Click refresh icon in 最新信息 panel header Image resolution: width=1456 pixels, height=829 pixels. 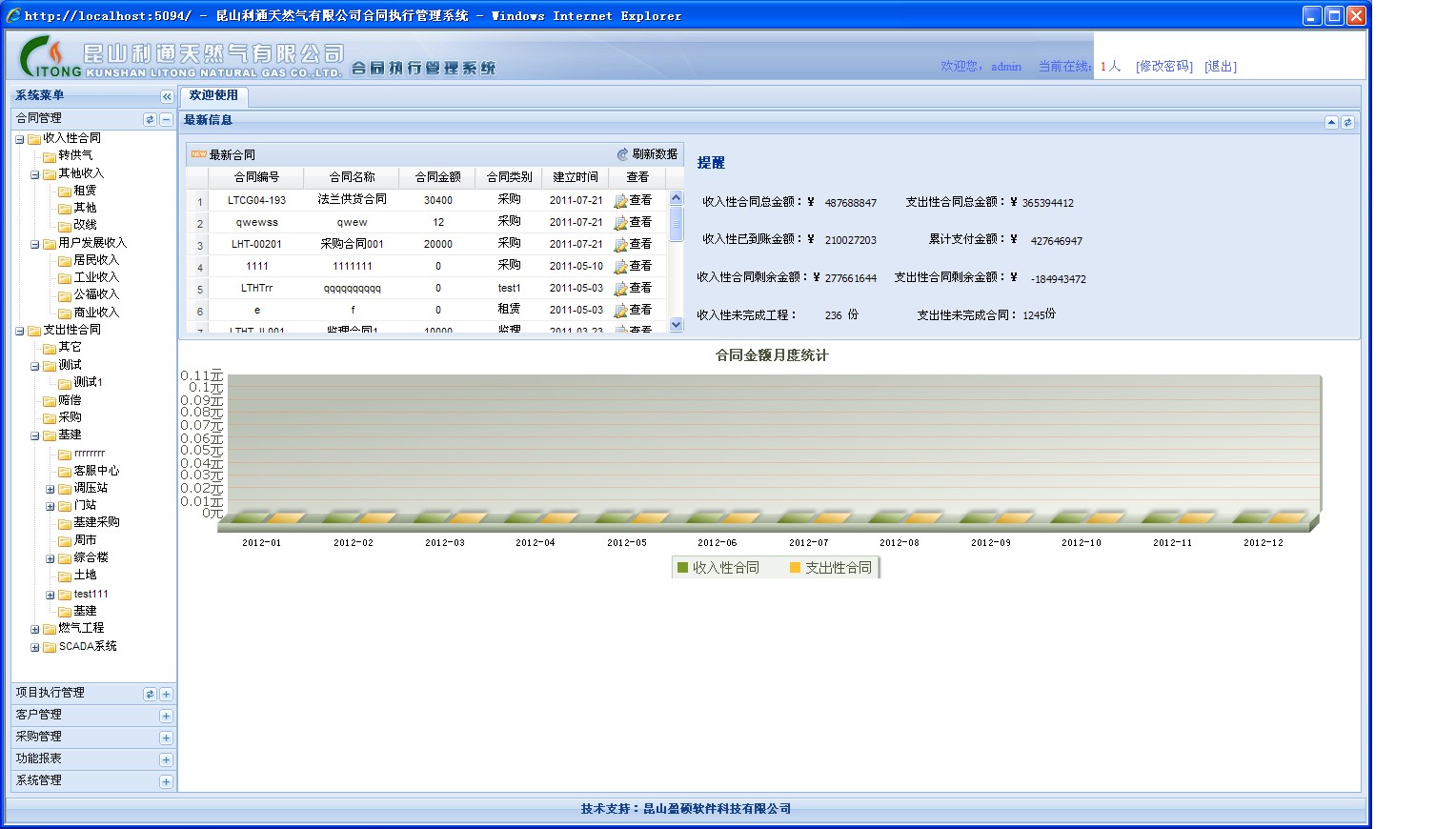pyautogui.click(x=1347, y=122)
